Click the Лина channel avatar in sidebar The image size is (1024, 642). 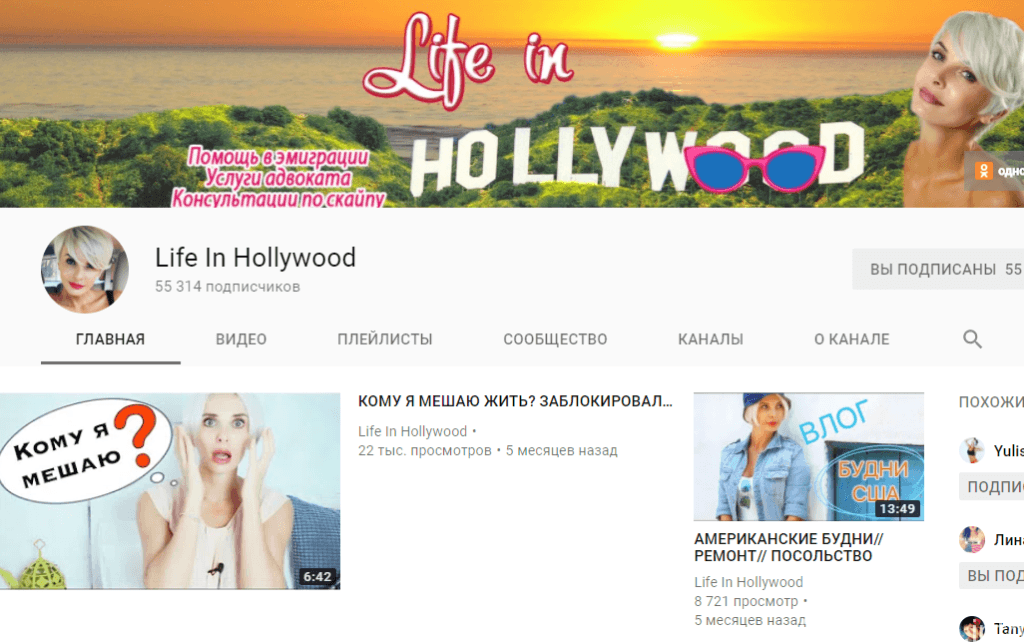(972, 540)
